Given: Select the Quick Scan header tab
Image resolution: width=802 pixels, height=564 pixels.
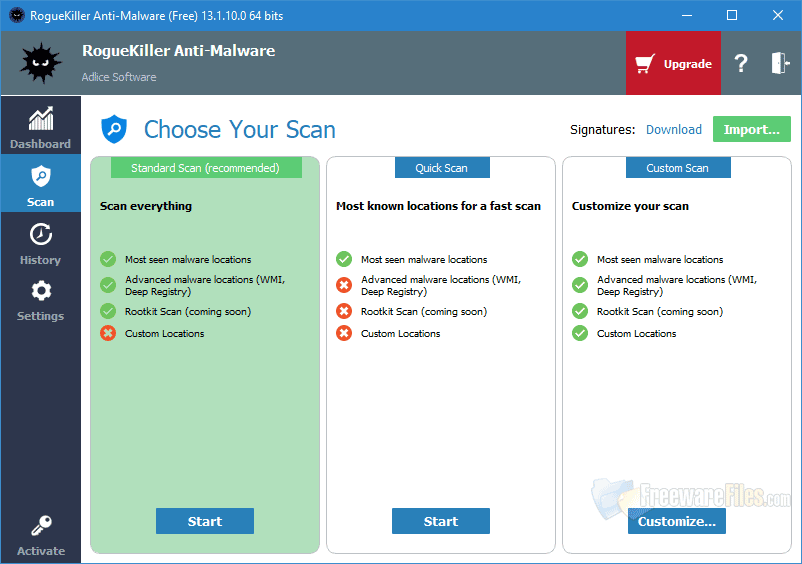Looking at the screenshot, I should [441, 168].
